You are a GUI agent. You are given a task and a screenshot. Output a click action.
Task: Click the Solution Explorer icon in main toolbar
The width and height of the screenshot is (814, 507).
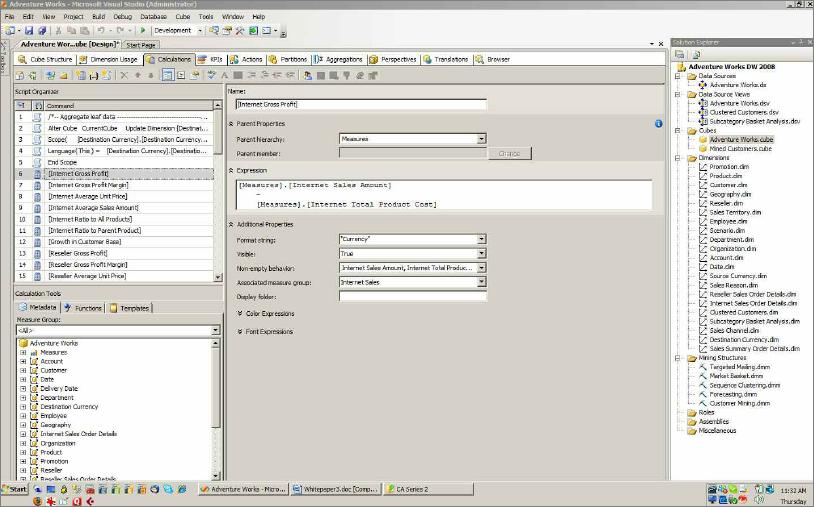[214, 31]
